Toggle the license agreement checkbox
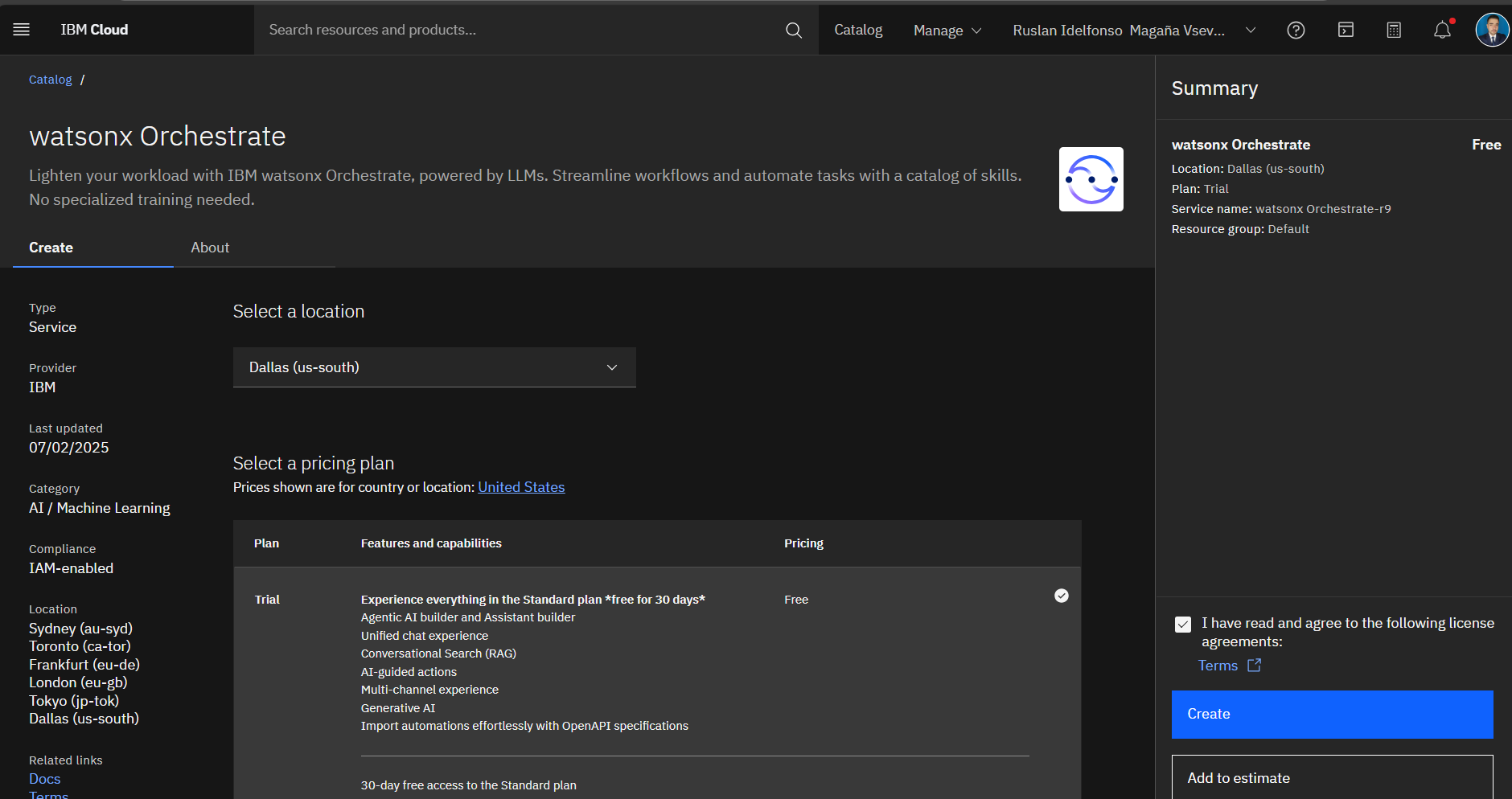 (1182, 625)
